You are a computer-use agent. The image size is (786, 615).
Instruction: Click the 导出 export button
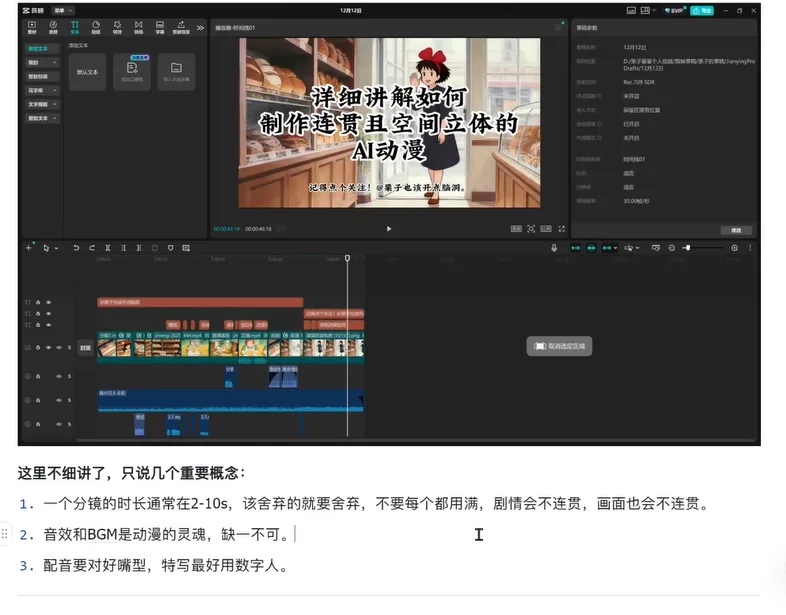coord(702,11)
